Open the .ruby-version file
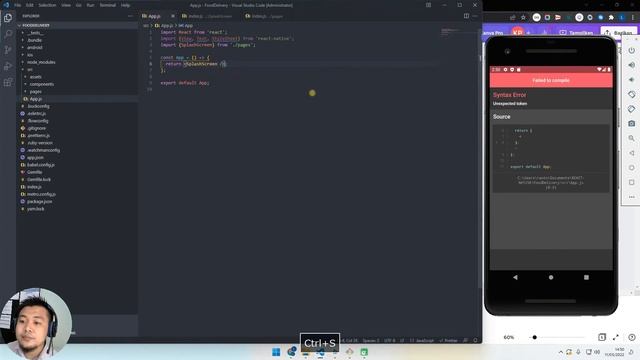The width and height of the screenshot is (640, 360). (x=40, y=143)
